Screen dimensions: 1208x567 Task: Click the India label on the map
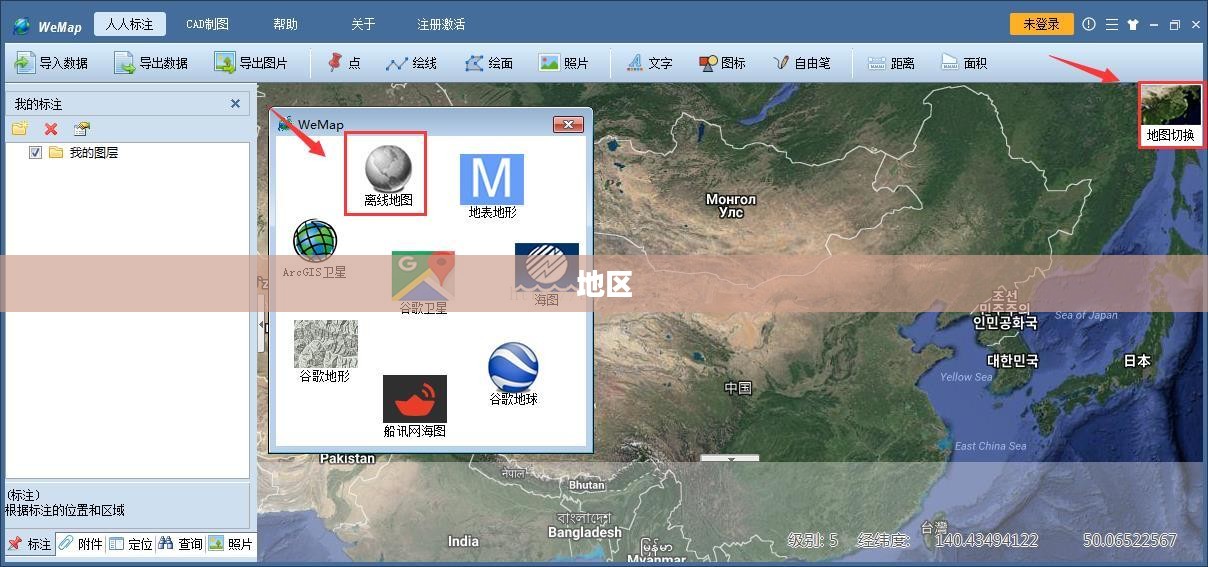[463, 541]
